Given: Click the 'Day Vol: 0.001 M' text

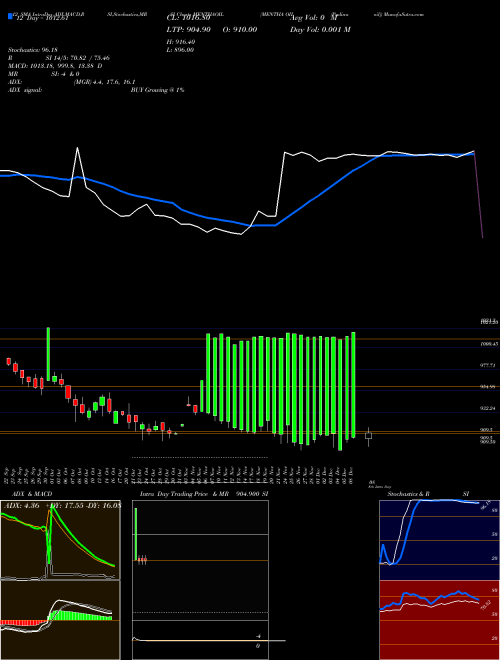Looking at the screenshot, I should coord(320,29).
